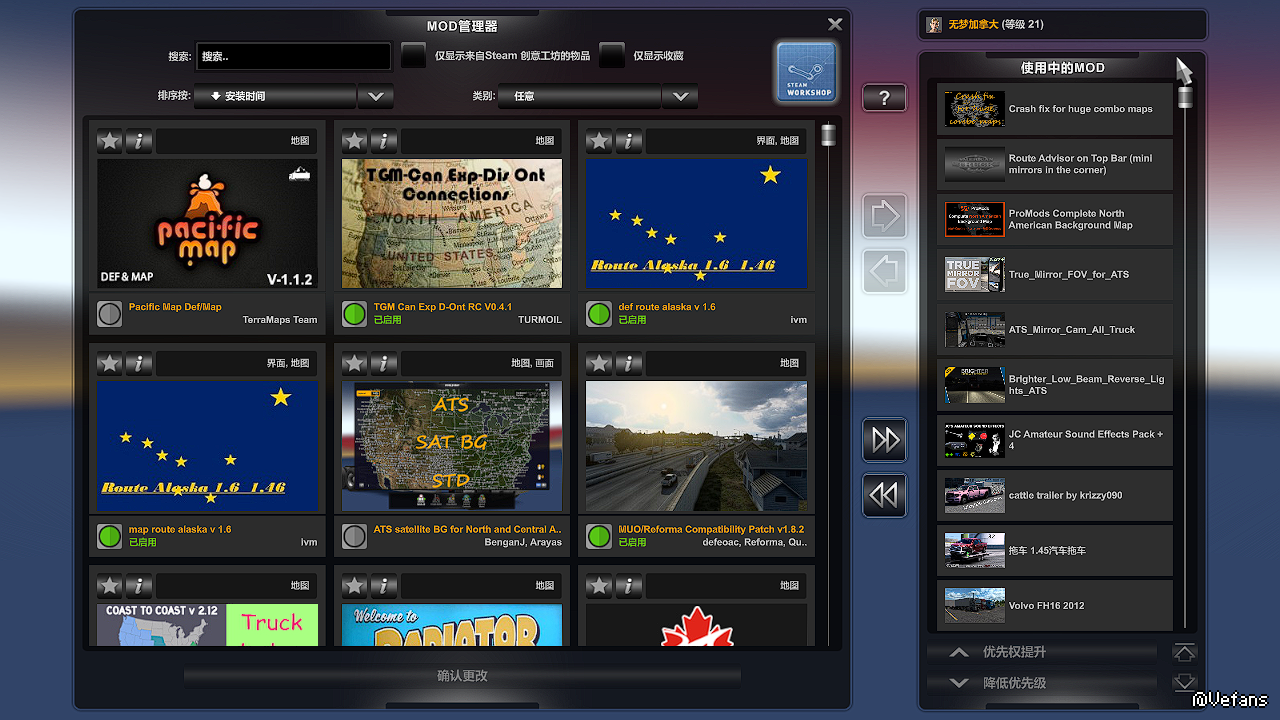Viewport: 1280px width, 720px height.
Task: Favorite the Coast to Coast v 2.12 card
Action: coord(110,585)
